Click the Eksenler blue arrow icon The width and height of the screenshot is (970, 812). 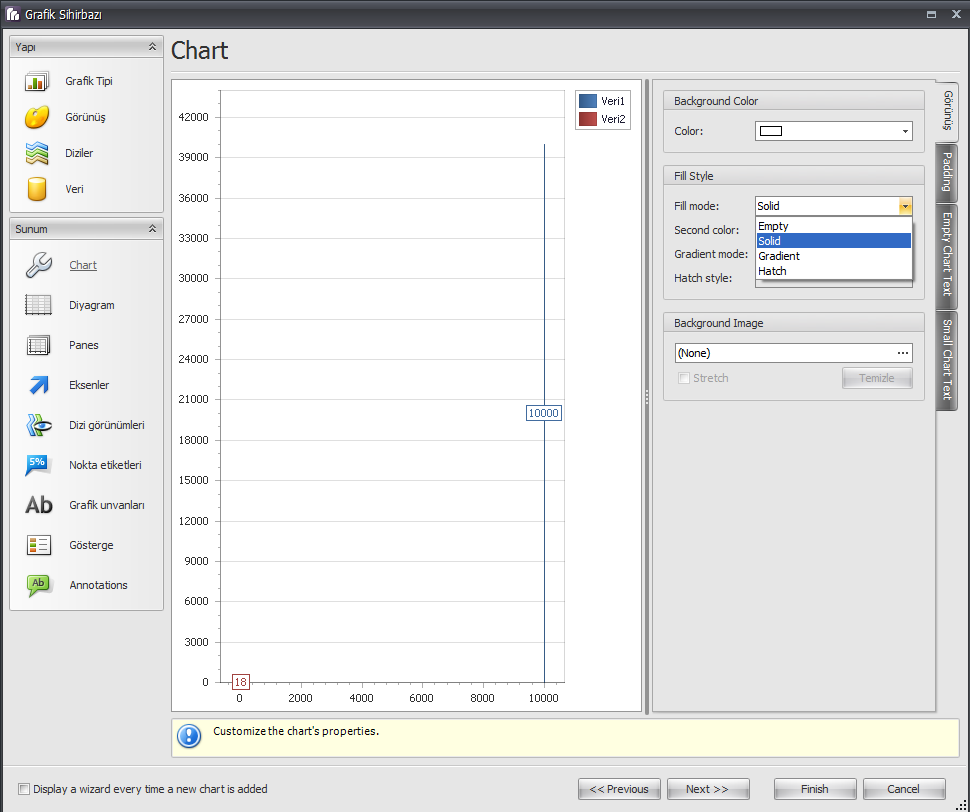[38, 385]
